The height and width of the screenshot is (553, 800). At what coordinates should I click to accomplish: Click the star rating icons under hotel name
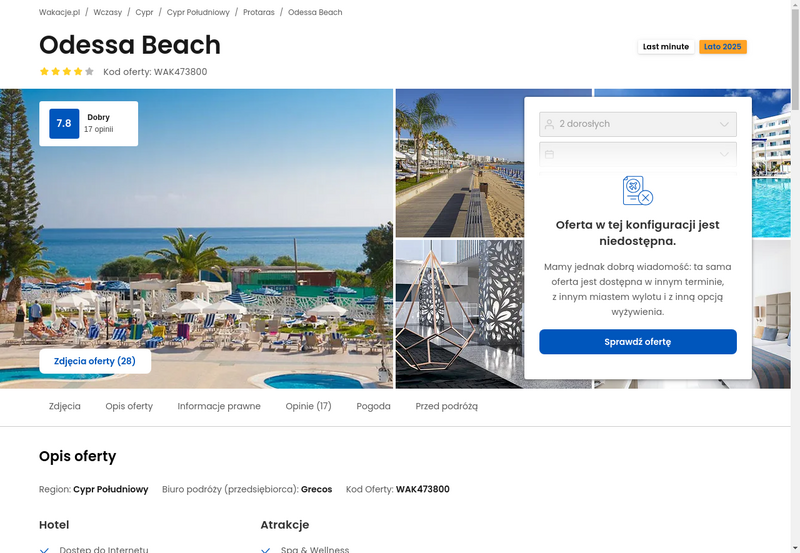(x=67, y=71)
